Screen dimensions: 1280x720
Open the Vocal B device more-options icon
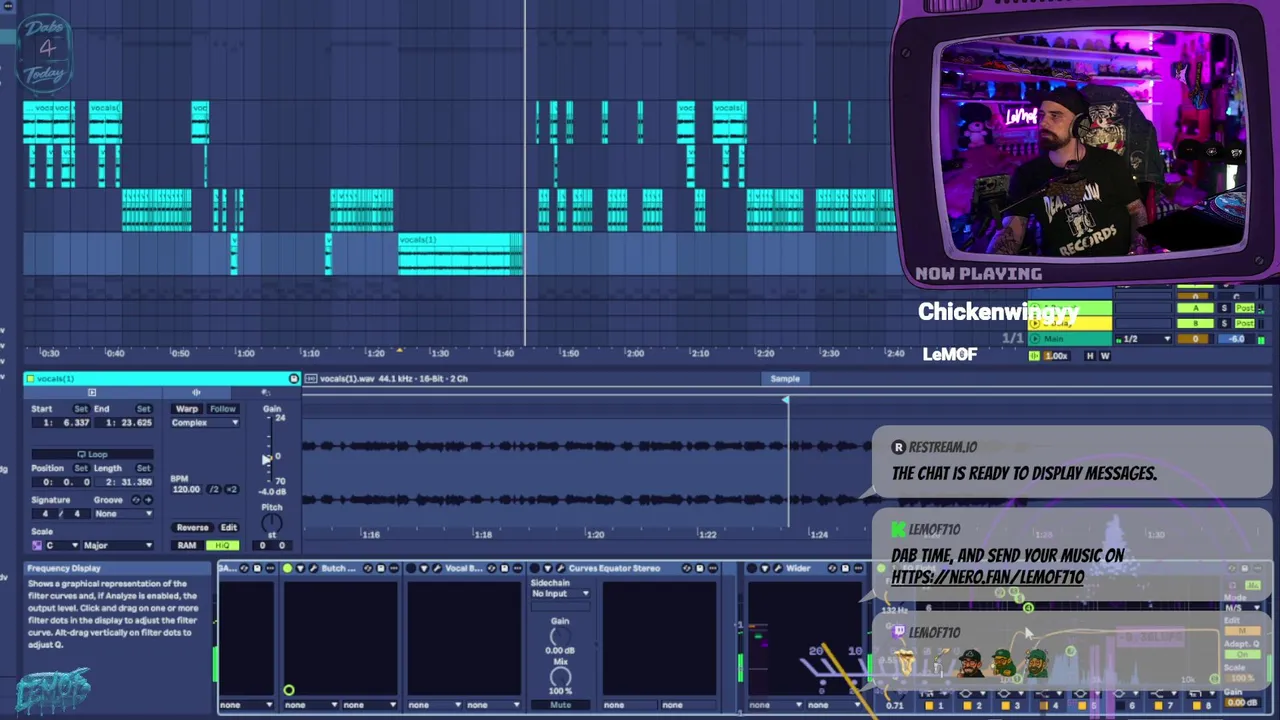click(x=518, y=568)
